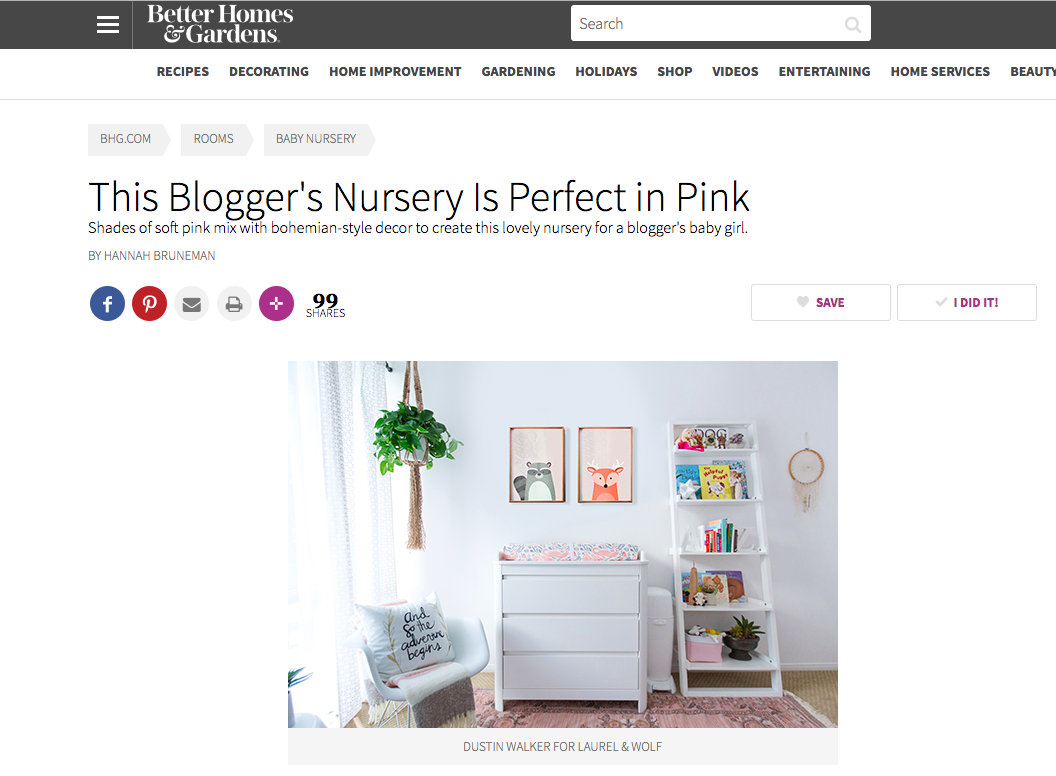The width and height of the screenshot is (1056, 776).
Task: Email this article via envelope icon
Action: point(192,304)
